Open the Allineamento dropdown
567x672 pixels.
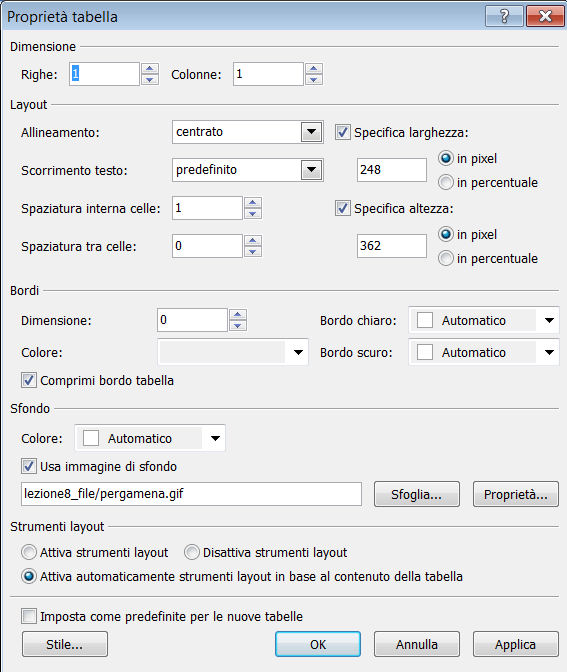(x=312, y=132)
